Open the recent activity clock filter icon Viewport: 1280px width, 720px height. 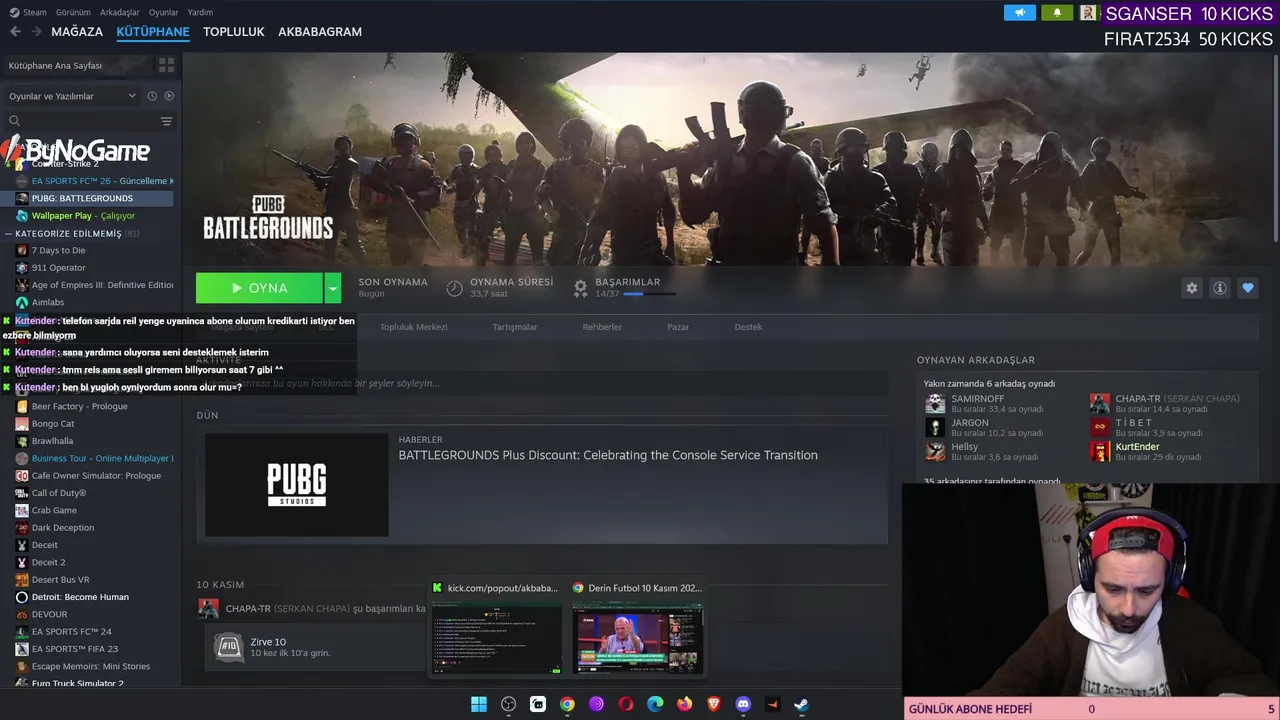click(152, 96)
